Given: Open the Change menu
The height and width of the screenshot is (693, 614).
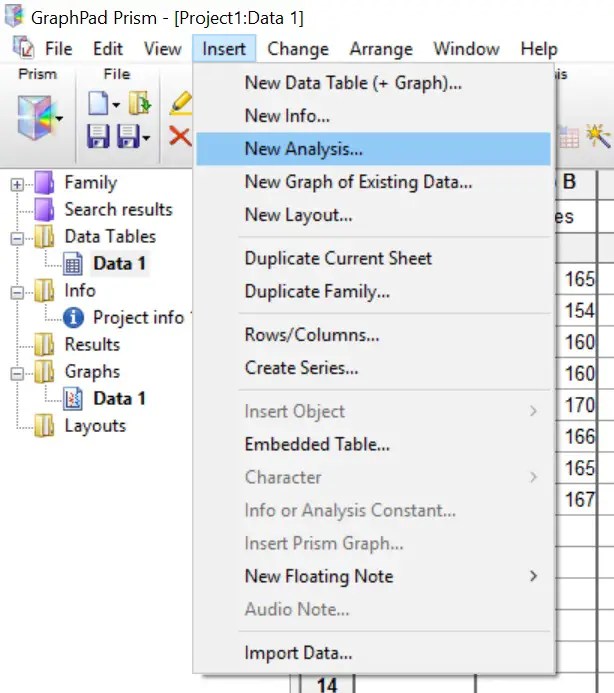Looking at the screenshot, I should click(x=298, y=49).
